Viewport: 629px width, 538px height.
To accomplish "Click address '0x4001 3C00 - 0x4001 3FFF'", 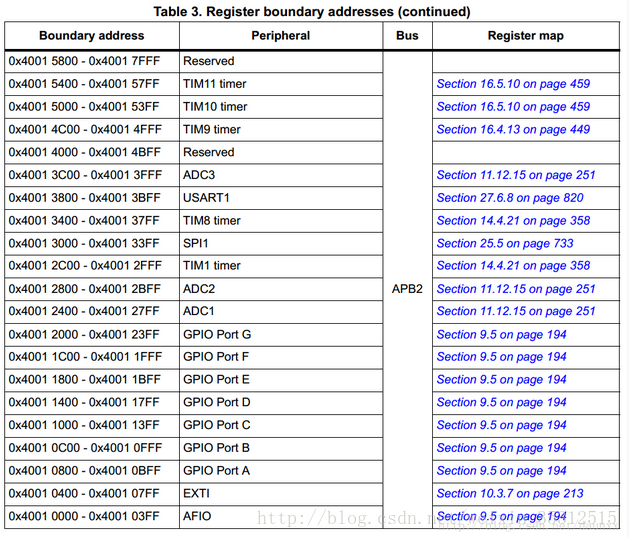I will tap(85, 175).
